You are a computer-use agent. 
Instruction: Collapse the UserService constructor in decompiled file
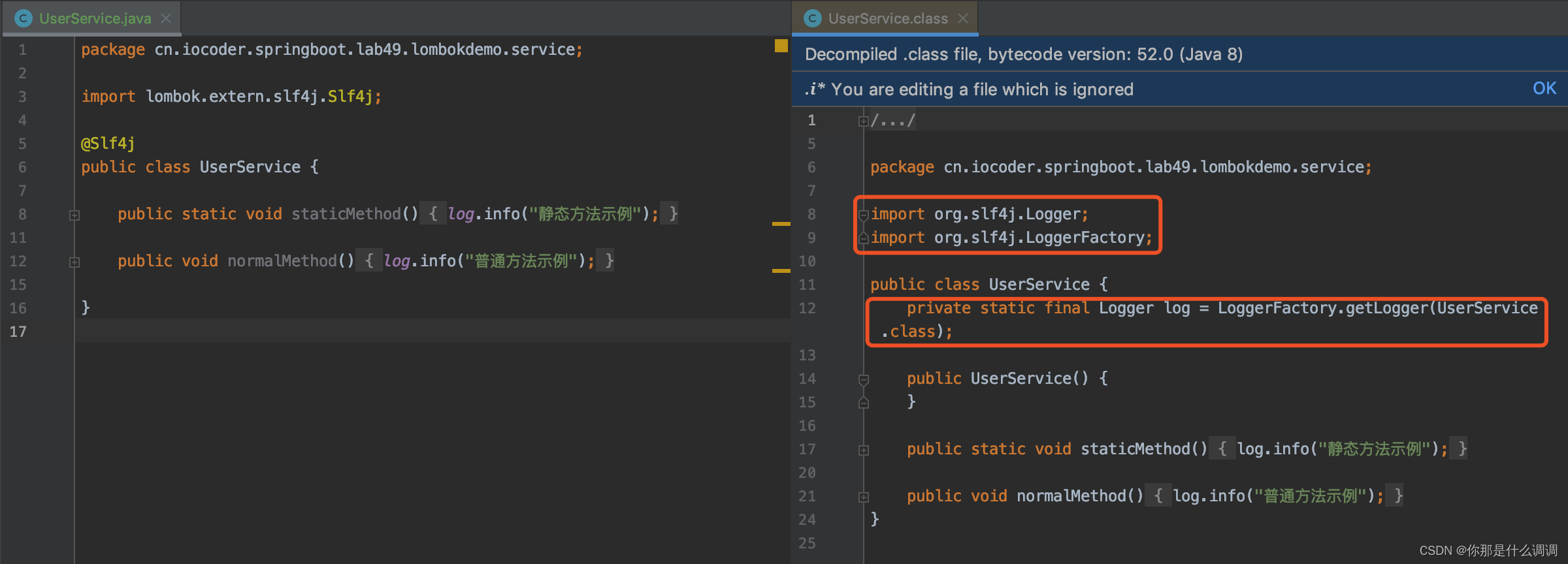[863, 379]
